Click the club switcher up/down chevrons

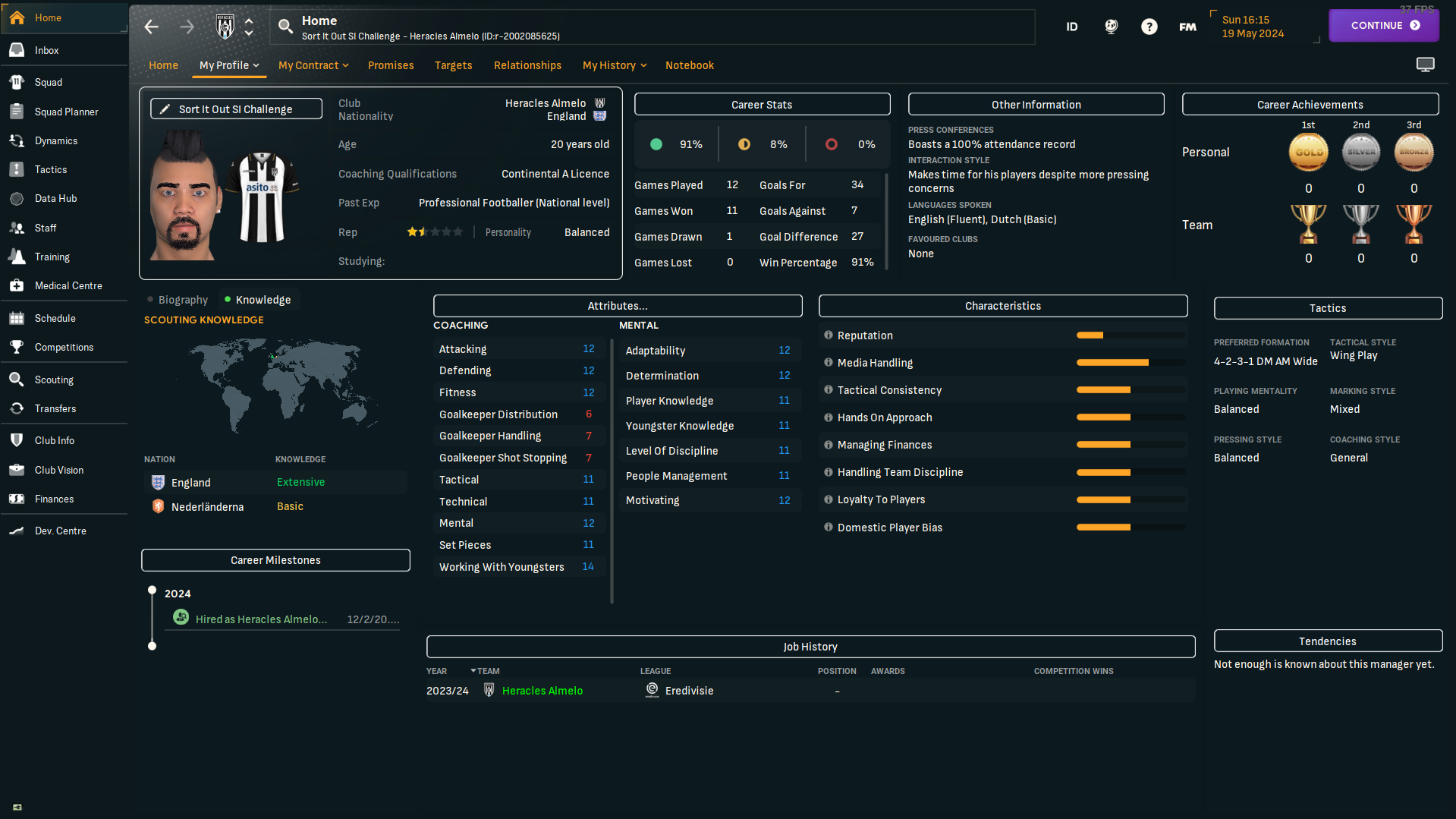(249, 27)
